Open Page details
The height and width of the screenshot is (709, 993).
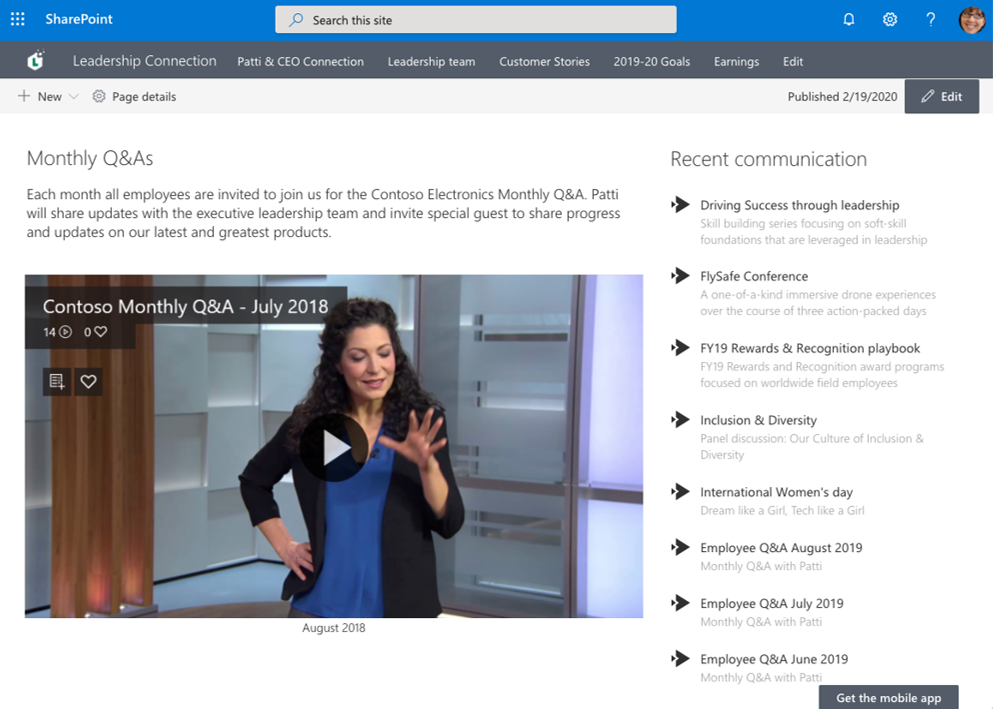(134, 96)
